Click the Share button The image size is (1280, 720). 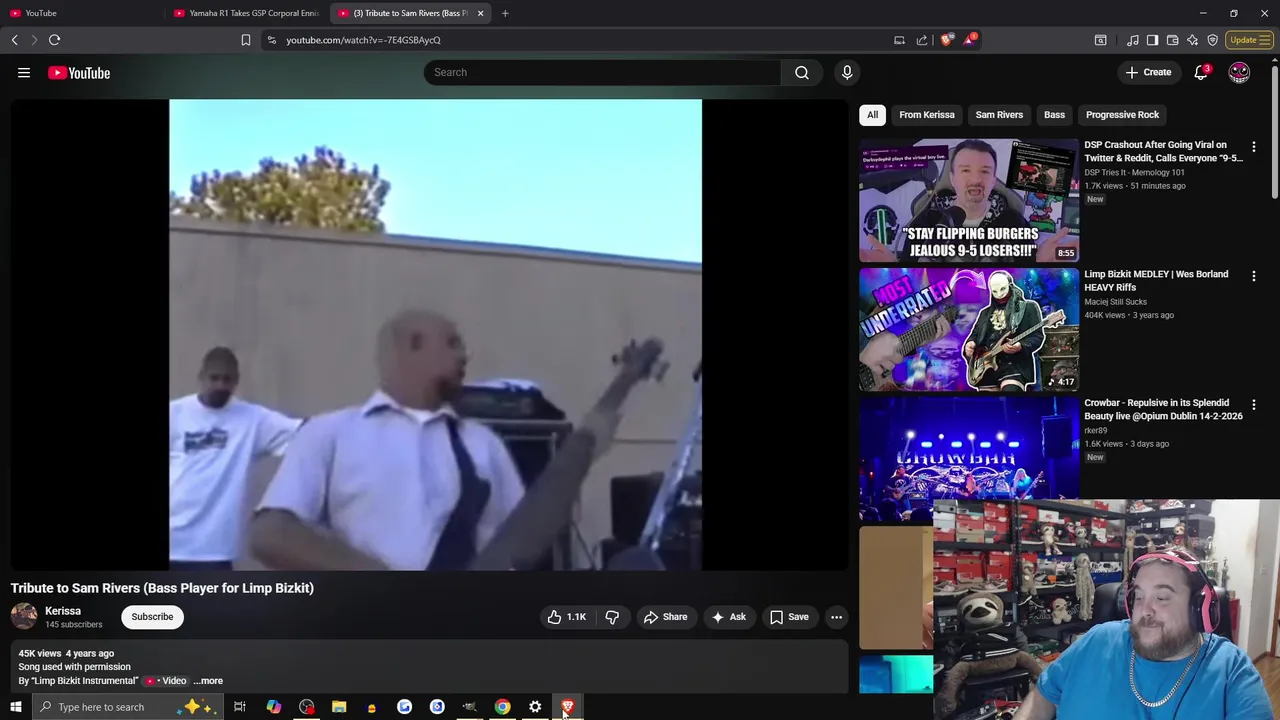pos(665,617)
